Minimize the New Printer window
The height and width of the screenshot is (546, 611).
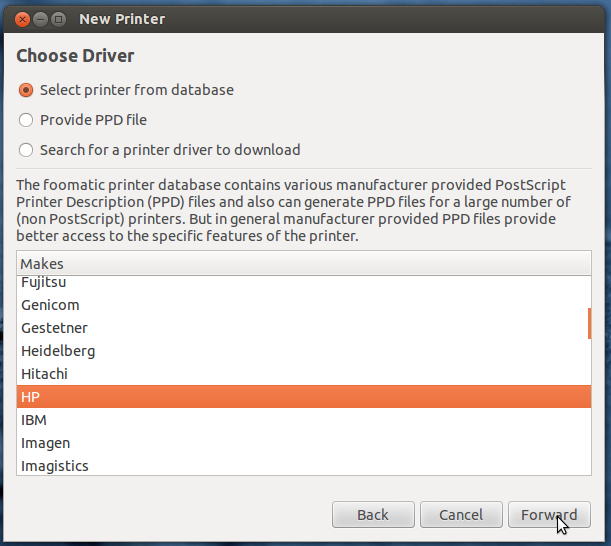pyautogui.click(x=40, y=19)
